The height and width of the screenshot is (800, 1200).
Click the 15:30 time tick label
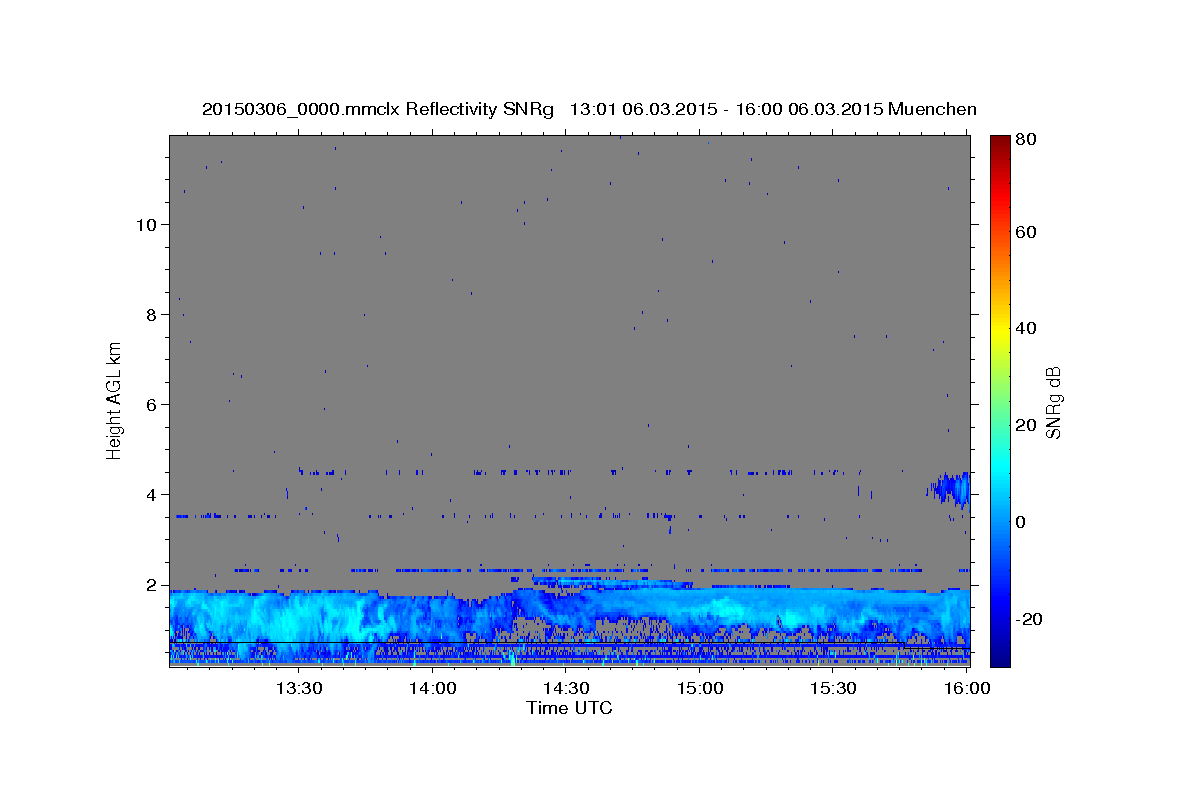[834, 688]
